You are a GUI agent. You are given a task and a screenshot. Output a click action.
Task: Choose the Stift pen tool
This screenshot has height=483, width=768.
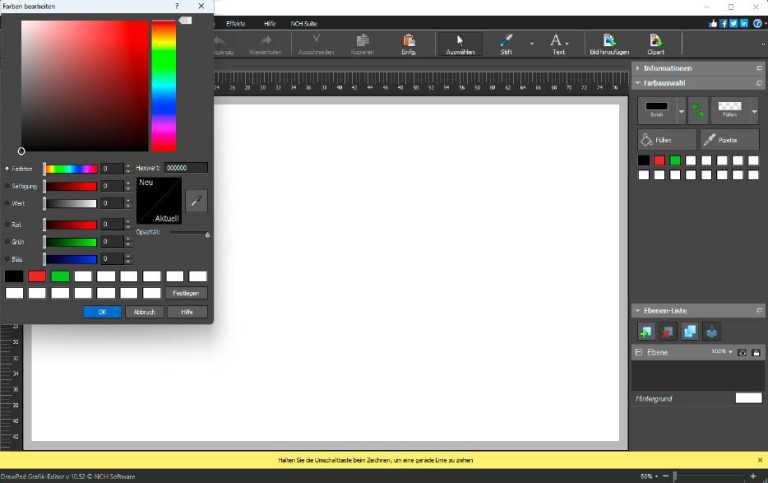pos(506,43)
